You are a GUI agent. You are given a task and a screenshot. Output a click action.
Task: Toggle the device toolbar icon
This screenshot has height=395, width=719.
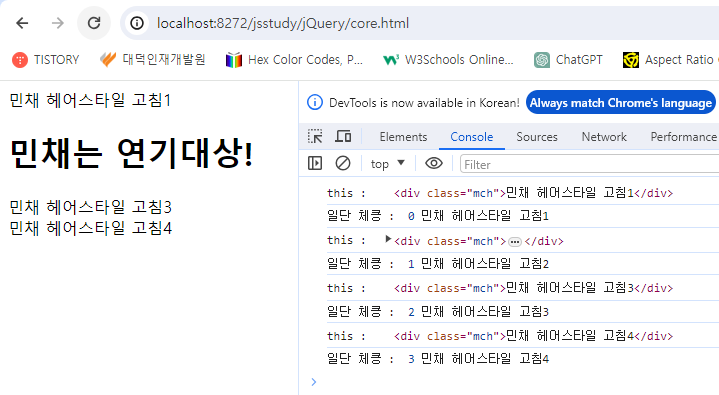[x=343, y=136]
